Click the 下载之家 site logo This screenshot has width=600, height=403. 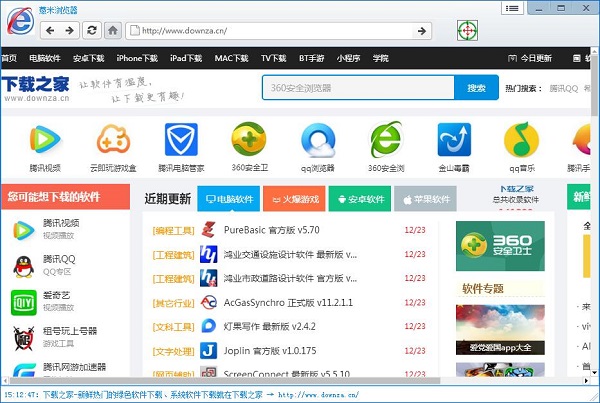click(x=37, y=88)
